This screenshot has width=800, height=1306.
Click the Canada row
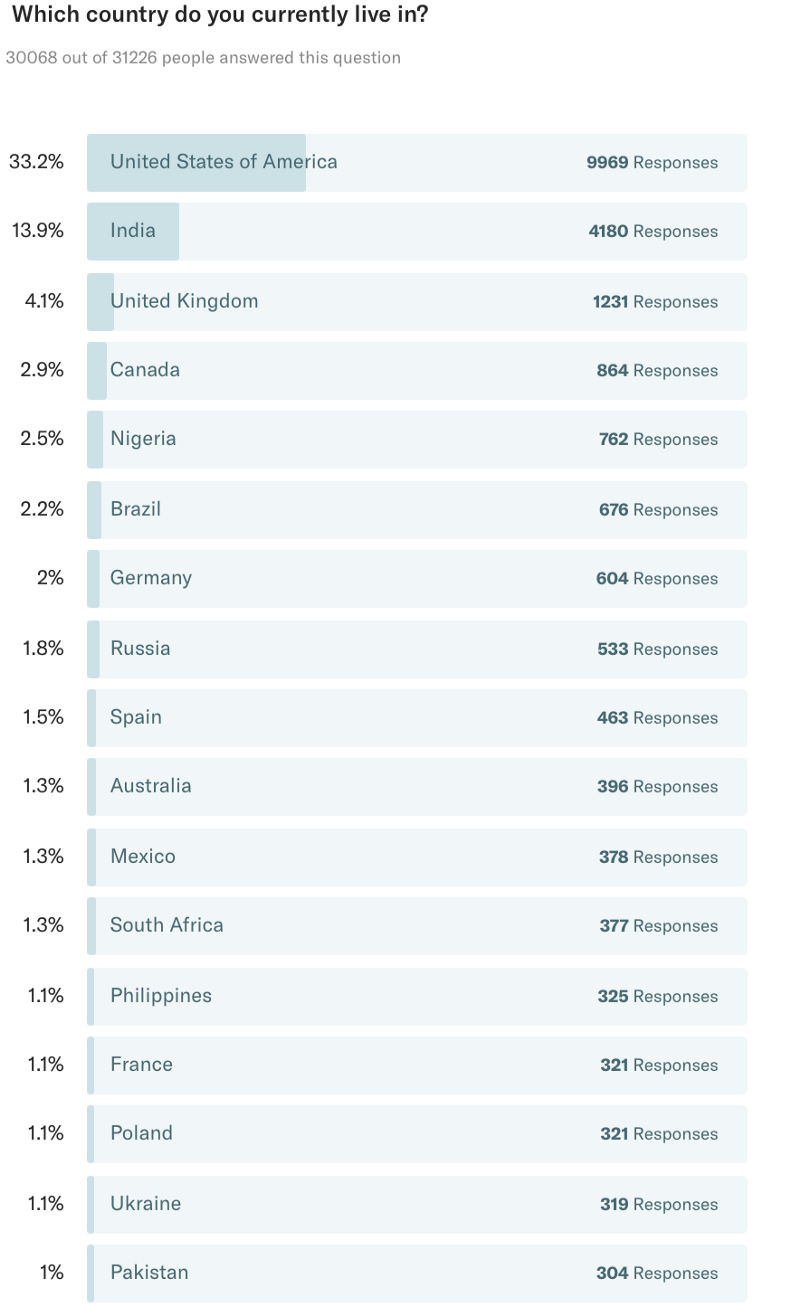[x=417, y=371]
